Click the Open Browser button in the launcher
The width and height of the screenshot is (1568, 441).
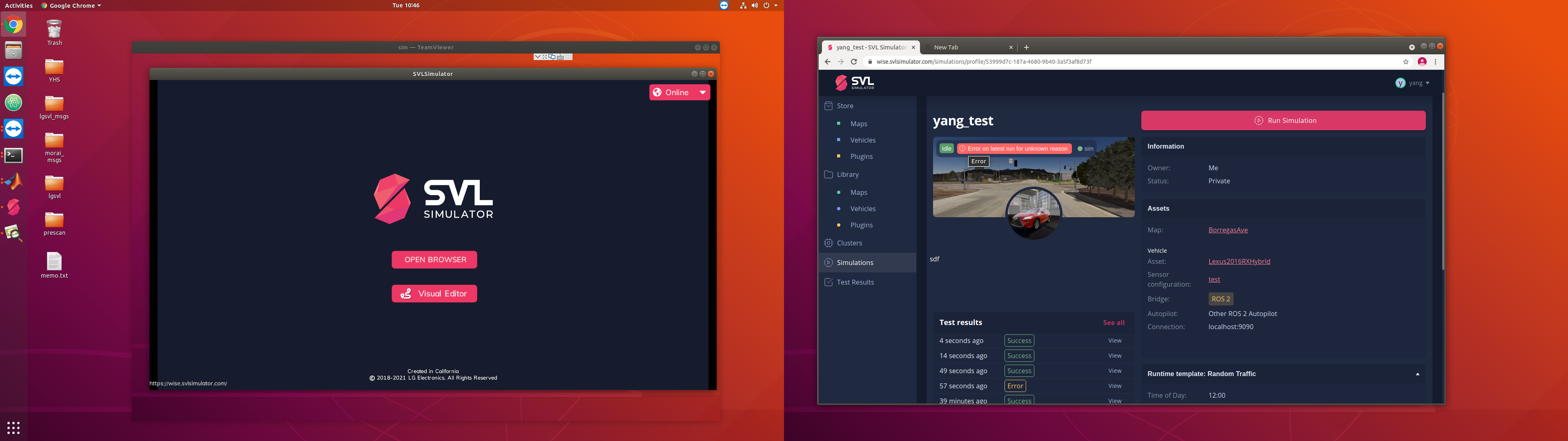pyautogui.click(x=434, y=259)
